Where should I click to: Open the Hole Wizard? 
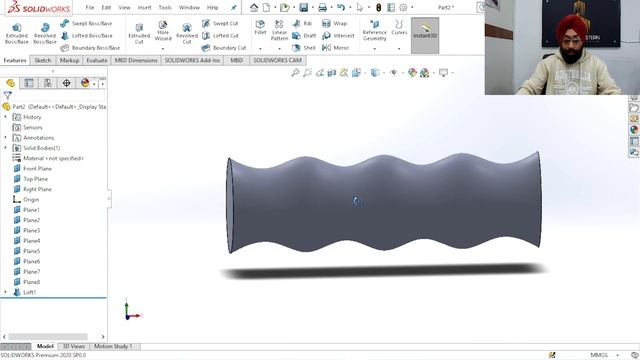pyautogui.click(x=163, y=31)
